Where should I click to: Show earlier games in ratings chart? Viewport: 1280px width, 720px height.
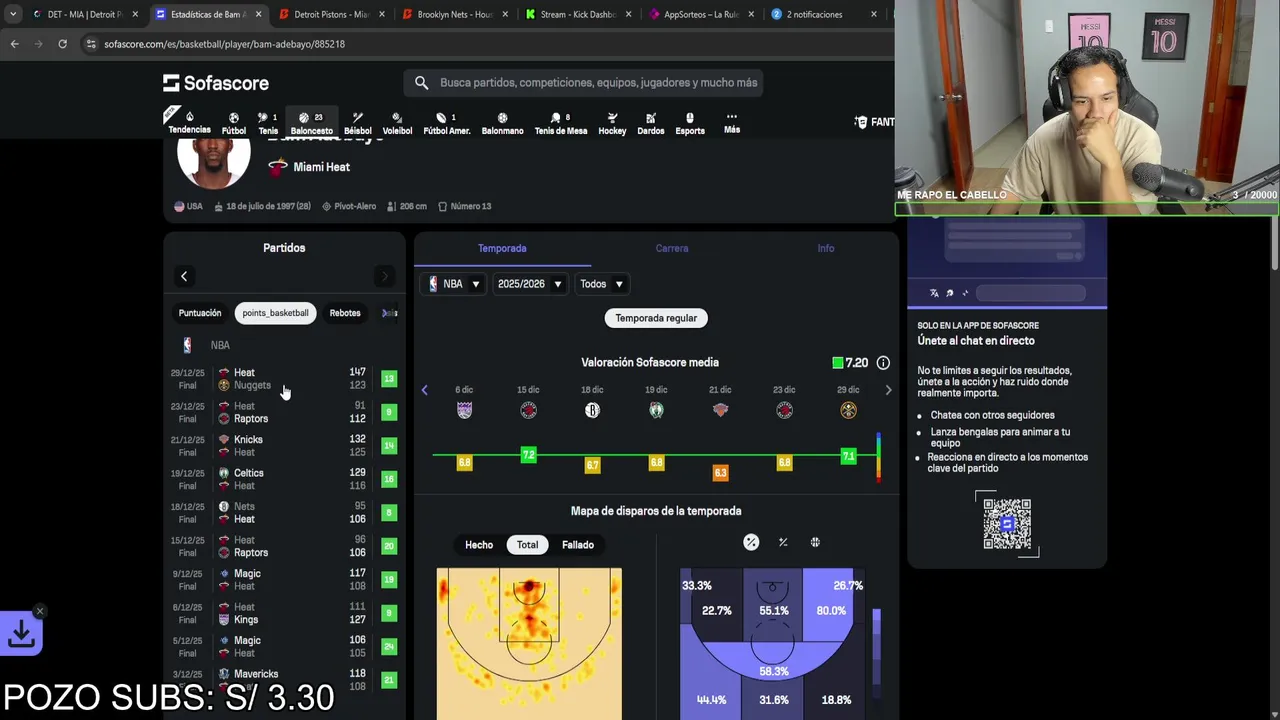(424, 390)
